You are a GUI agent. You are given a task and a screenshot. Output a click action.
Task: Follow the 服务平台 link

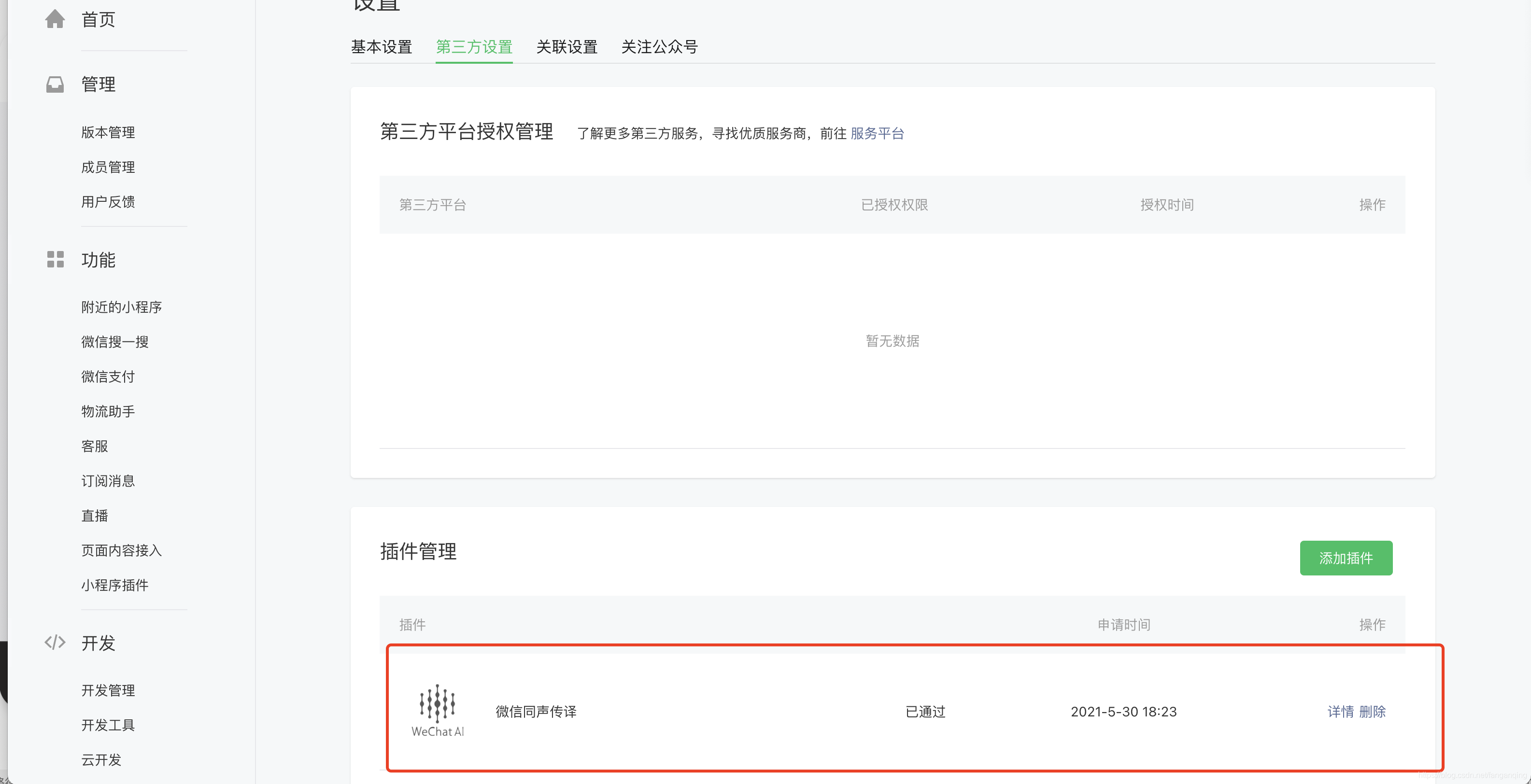point(877,134)
